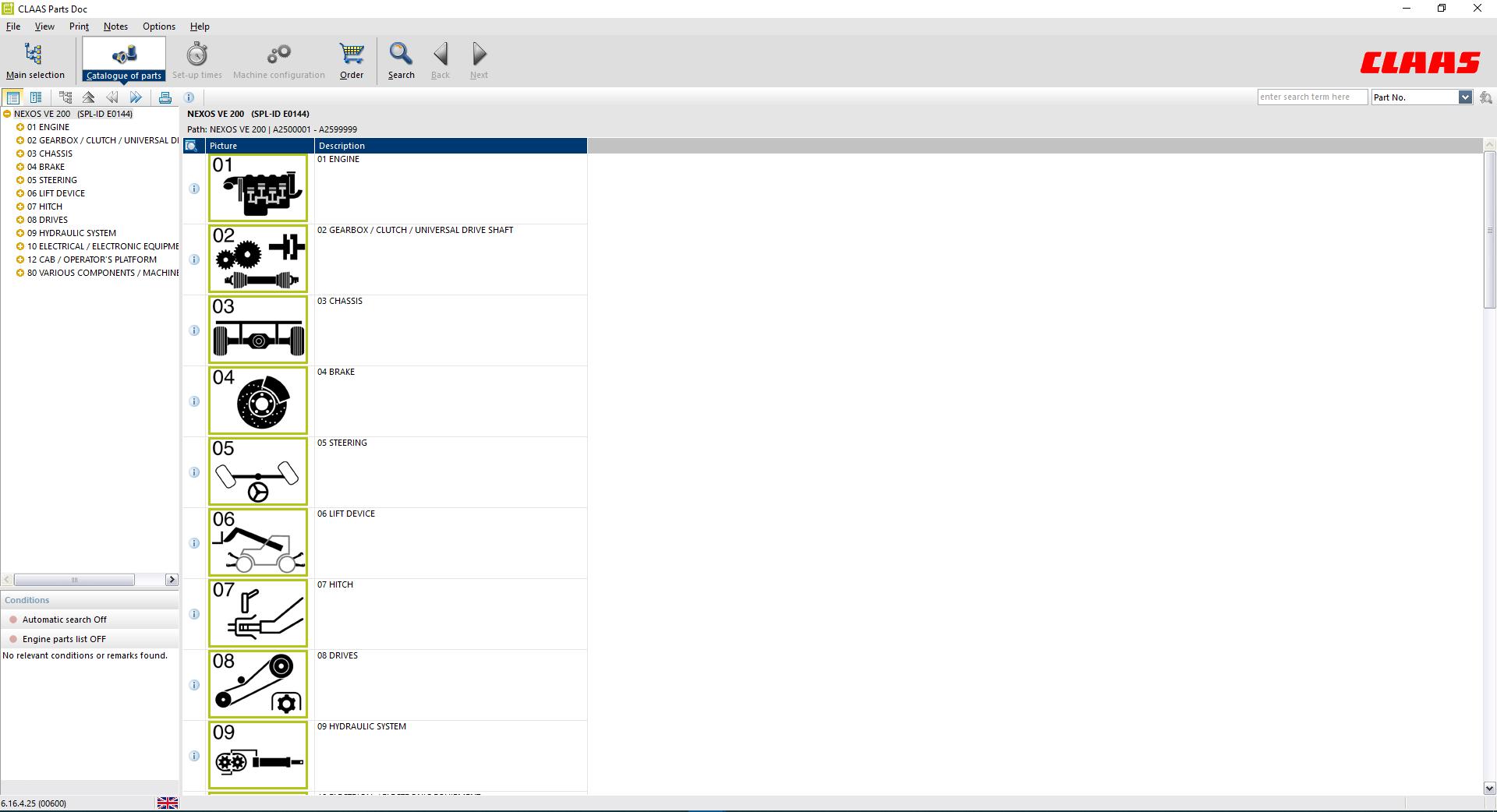Collapse the NEXOS VE 200 root node
The height and width of the screenshot is (812, 1497).
click(7, 114)
